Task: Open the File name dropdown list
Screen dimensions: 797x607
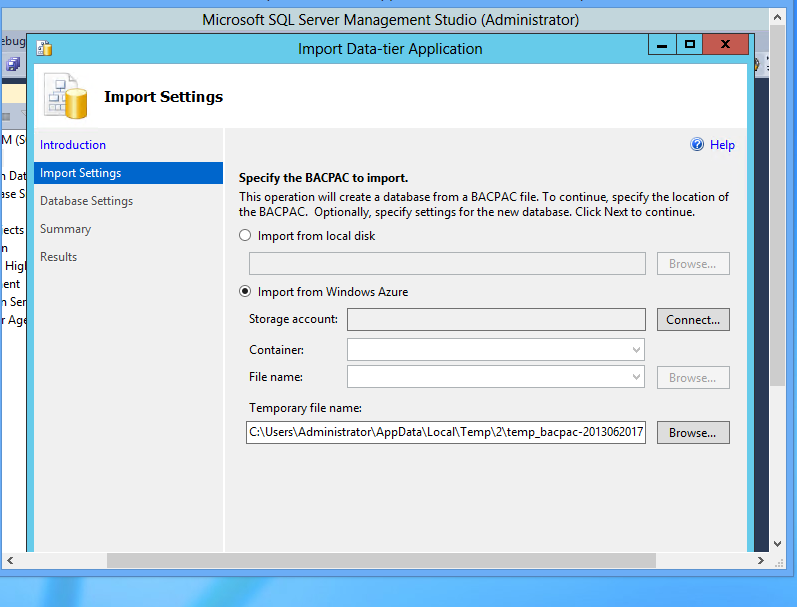Action: [x=636, y=377]
